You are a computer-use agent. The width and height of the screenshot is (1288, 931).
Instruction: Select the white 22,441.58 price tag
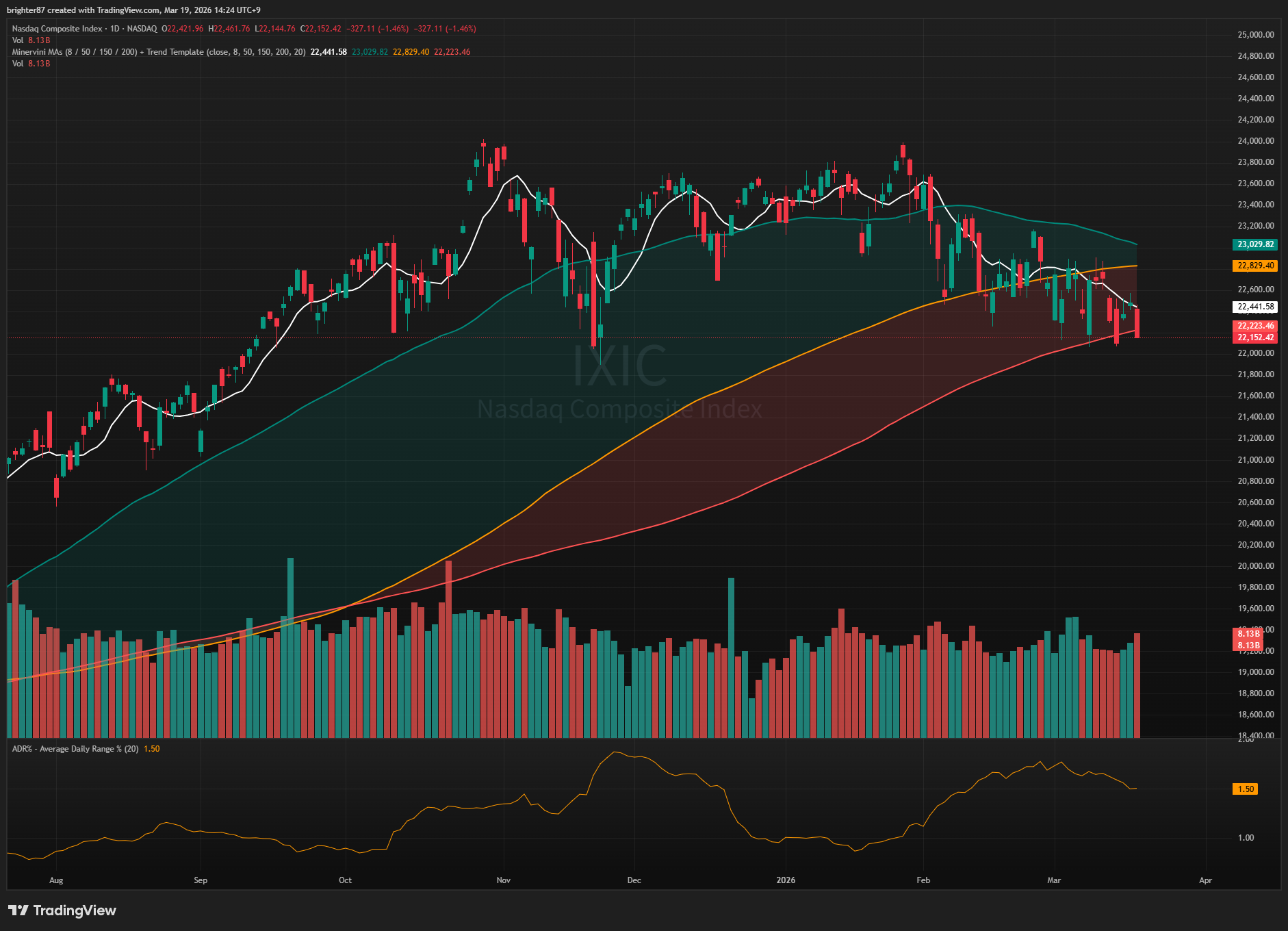pos(1255,307)
